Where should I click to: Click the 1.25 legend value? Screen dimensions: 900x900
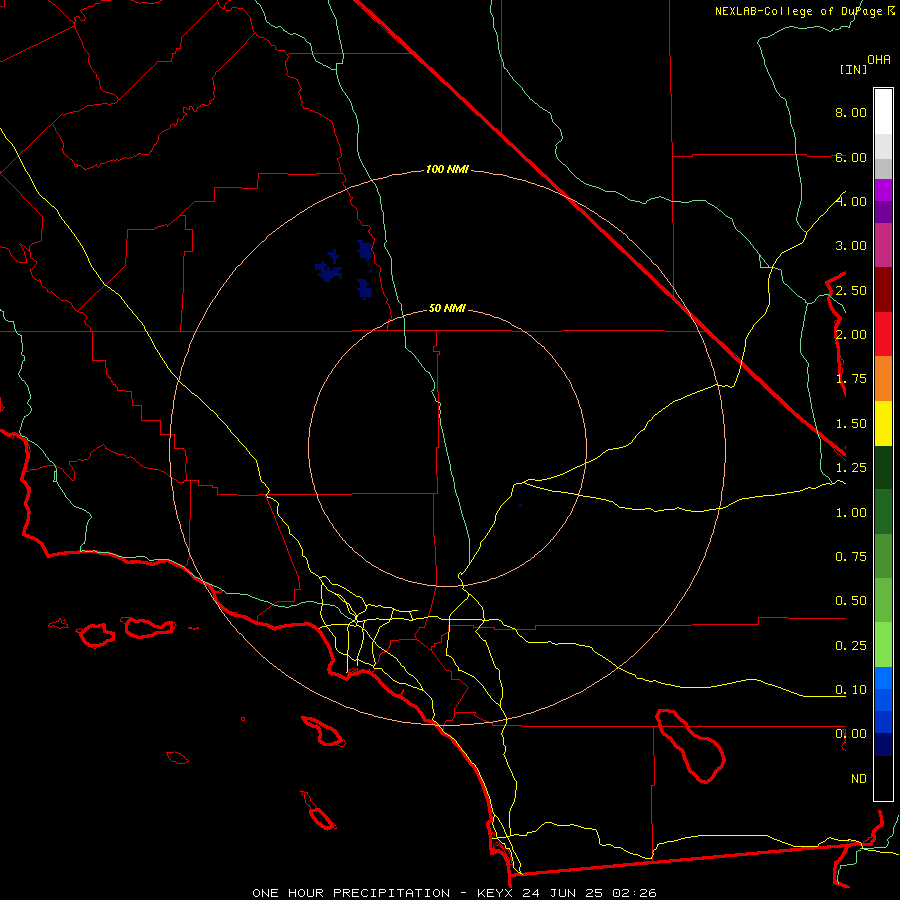click(851, 468)
